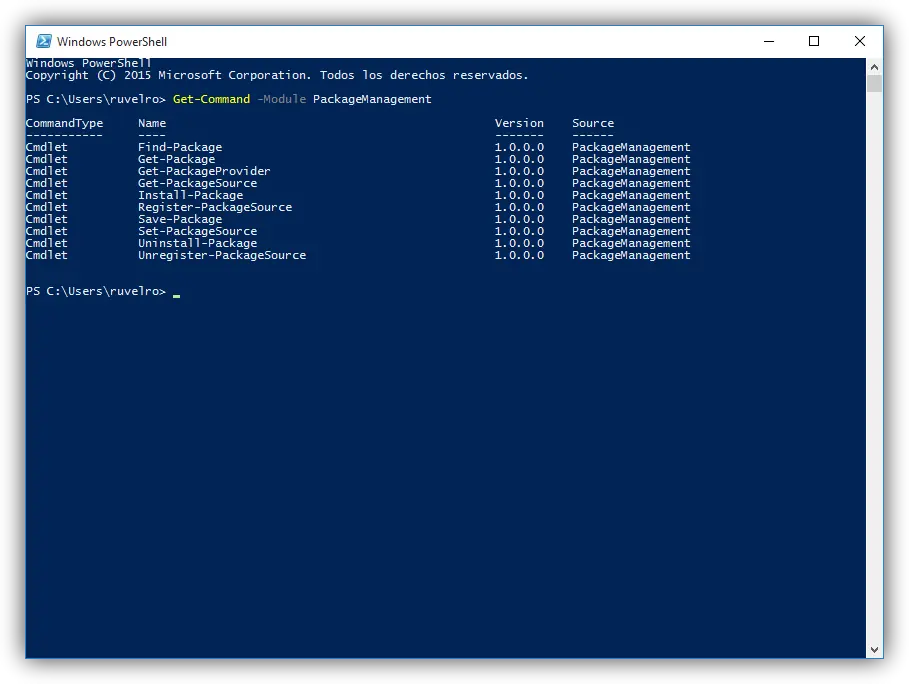Click Register-PackageSource in the output
The image size is (909, 684).
tap(215, 207)
